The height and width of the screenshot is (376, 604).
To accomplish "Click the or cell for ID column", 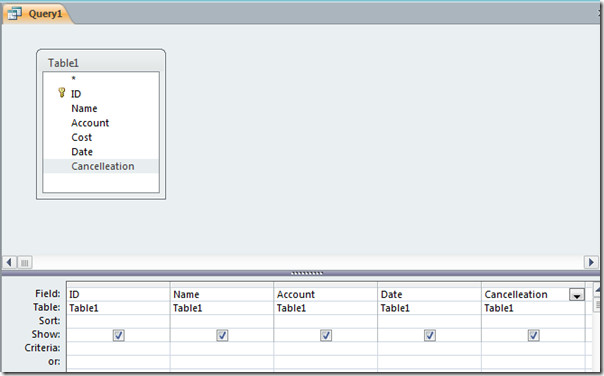I will tap(118, 362).
